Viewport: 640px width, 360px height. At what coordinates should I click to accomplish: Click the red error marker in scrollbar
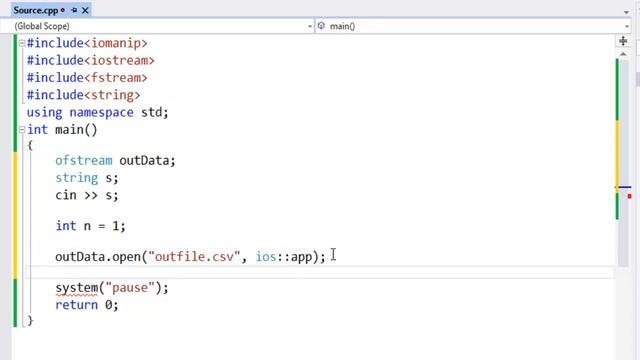tap(629, 196)
